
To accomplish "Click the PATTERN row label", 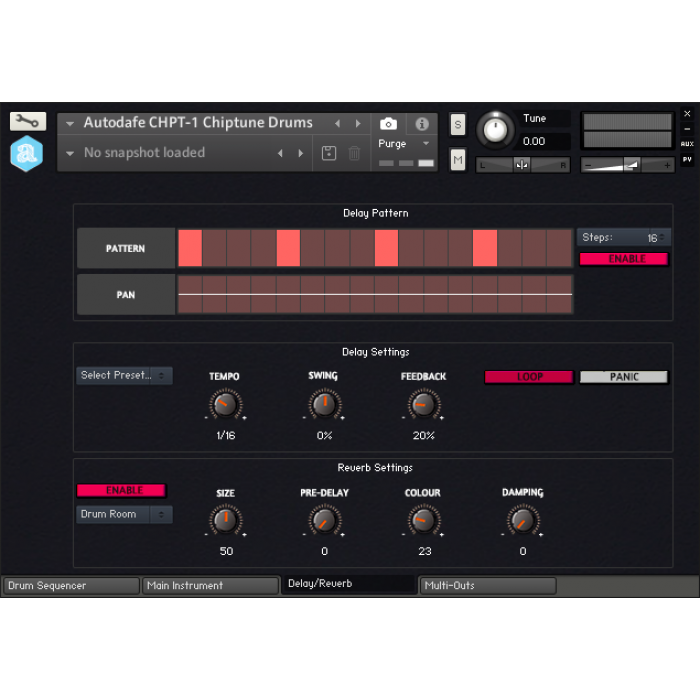I will [x=125, y=248].
